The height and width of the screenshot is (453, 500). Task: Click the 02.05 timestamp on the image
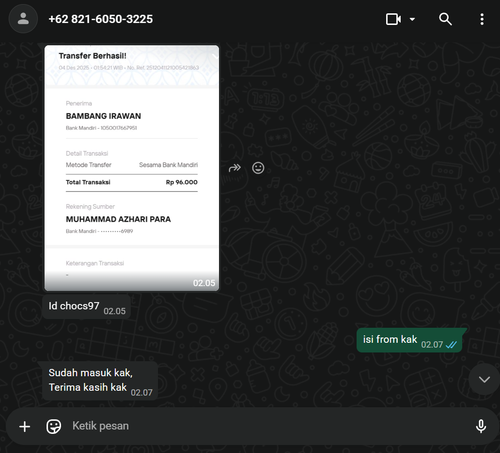click(x=204, y=283)
